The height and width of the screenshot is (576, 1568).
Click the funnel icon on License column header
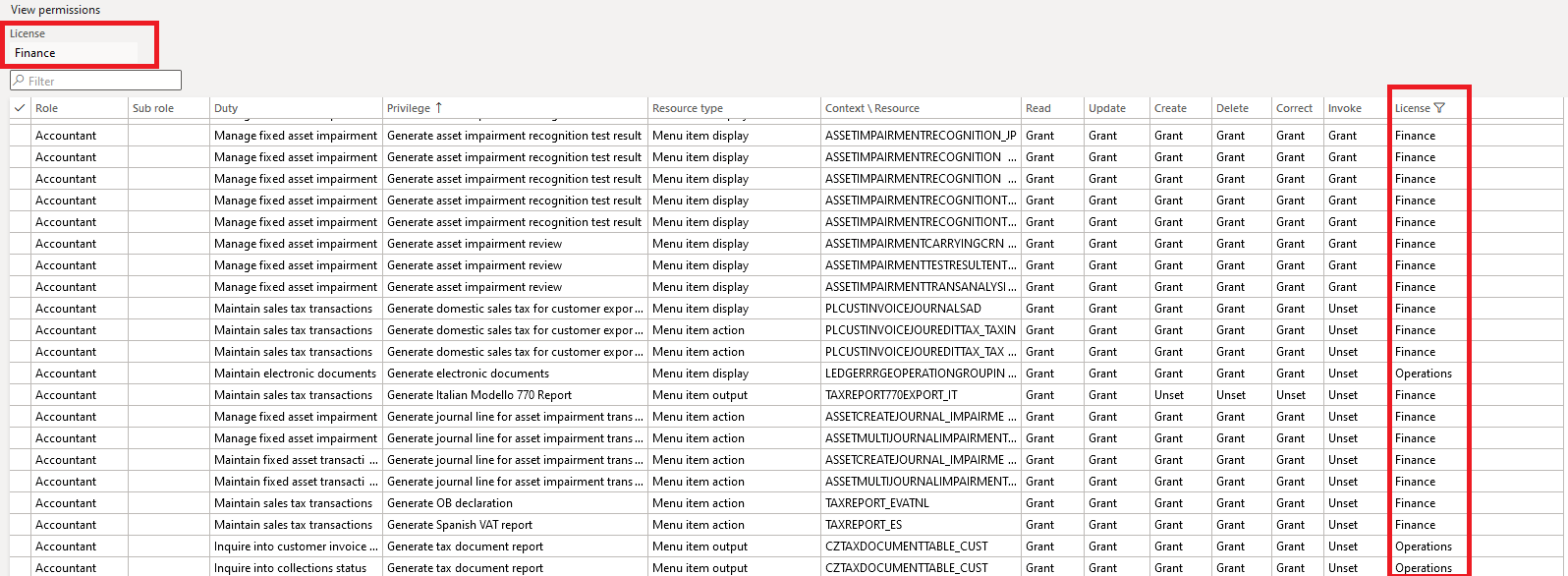(1439, 108)
